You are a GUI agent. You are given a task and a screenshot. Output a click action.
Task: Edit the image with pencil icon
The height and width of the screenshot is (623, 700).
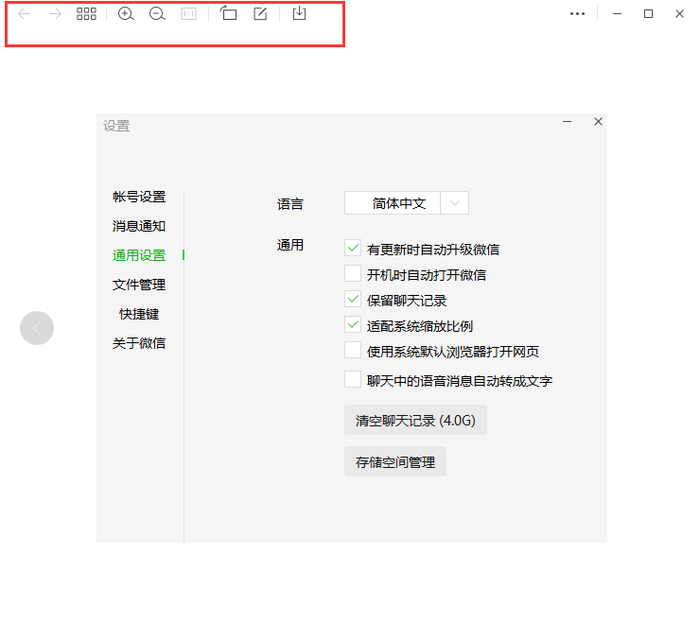click(260, 13)
